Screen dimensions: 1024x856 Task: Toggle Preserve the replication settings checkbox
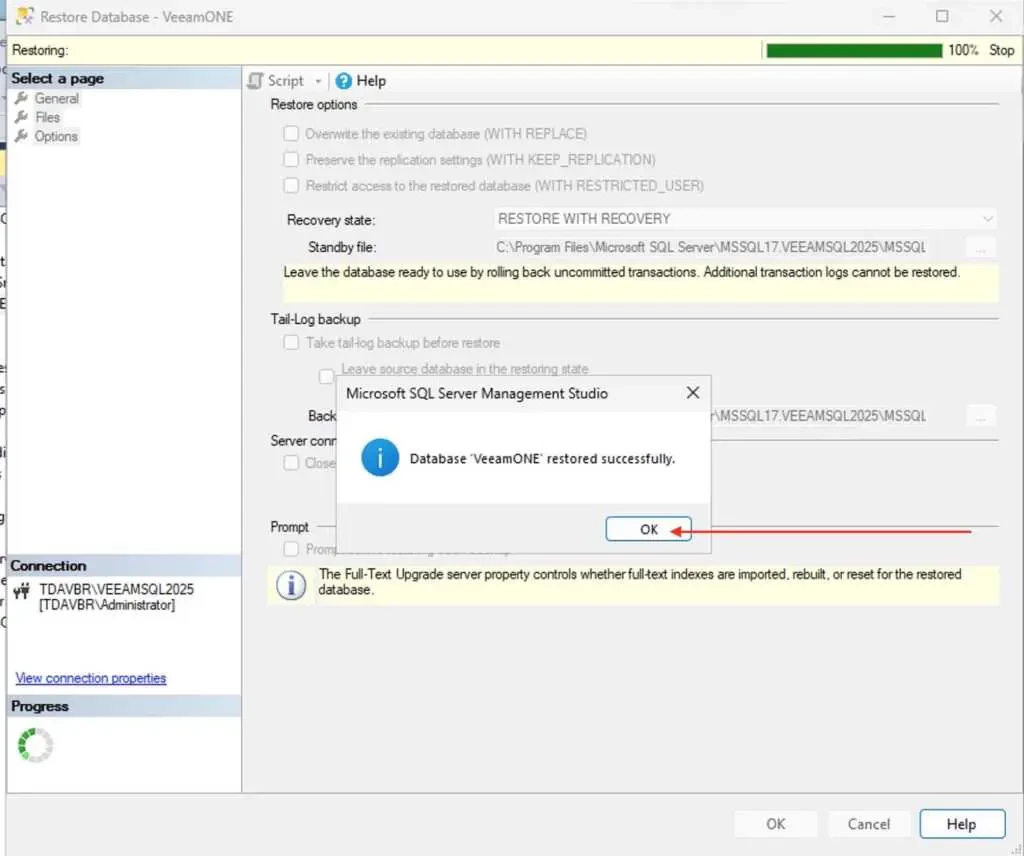291,159
